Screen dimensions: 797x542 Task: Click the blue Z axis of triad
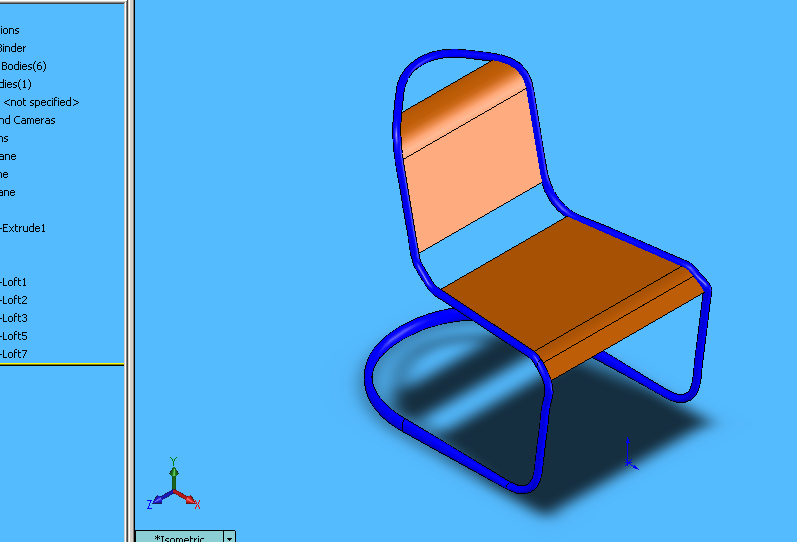[x=160, y=499]
